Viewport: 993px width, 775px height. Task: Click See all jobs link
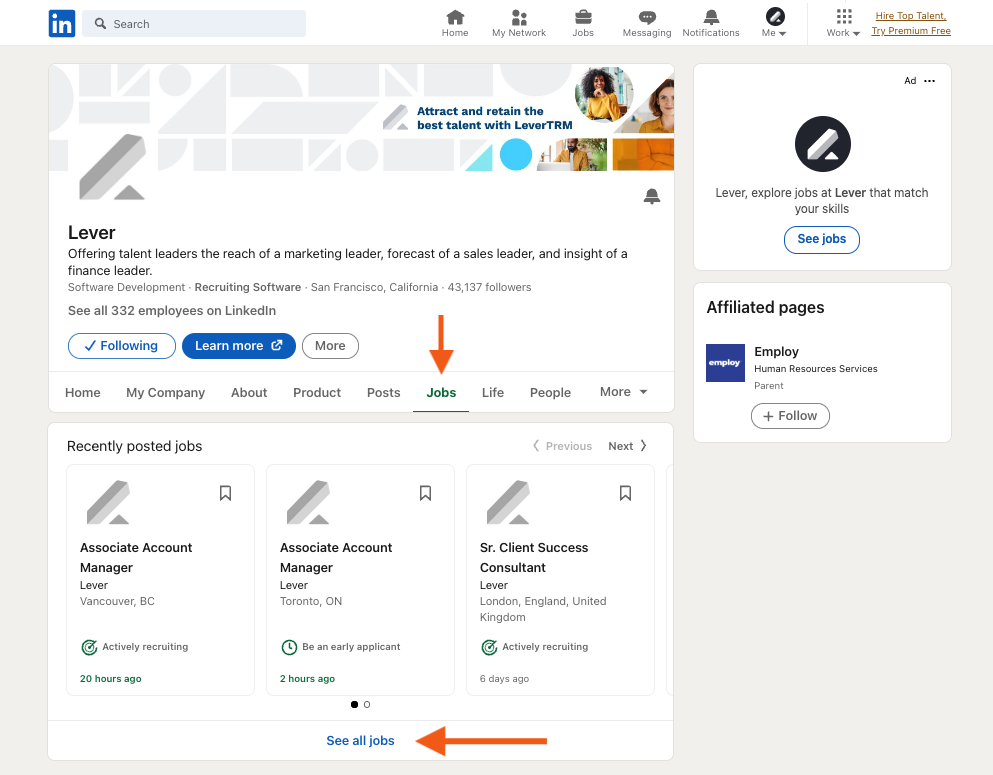click(360, 740)
